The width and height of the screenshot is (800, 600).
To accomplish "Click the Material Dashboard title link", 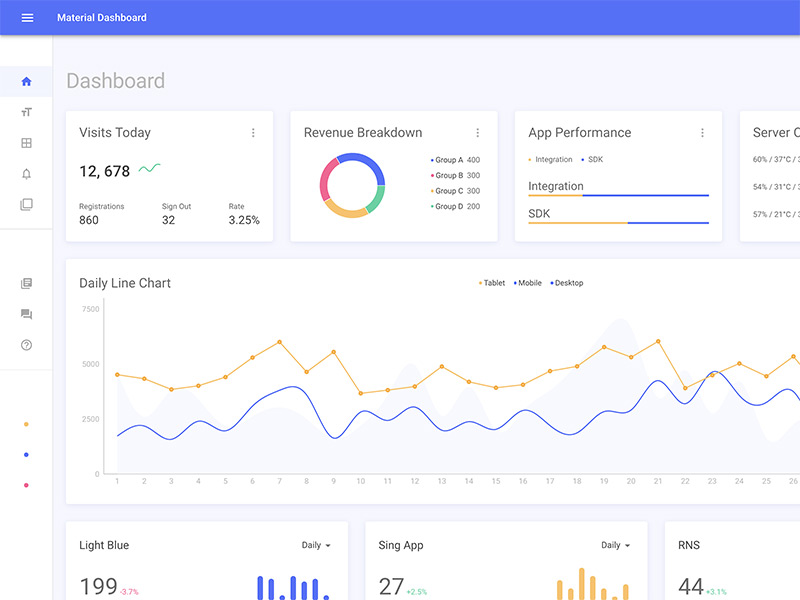I will (102, 18).
